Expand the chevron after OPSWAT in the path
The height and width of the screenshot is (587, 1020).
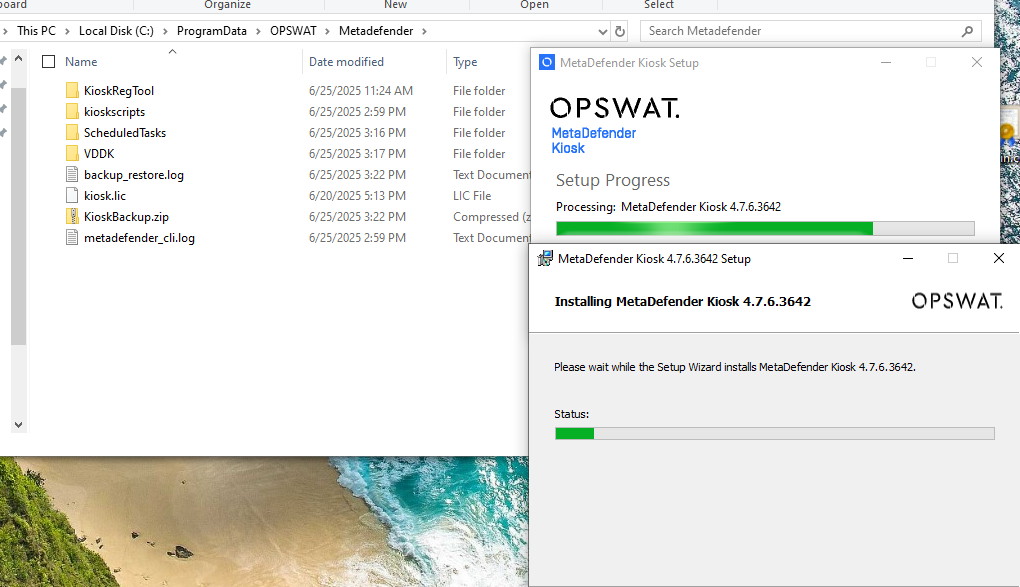pos(328,31)
